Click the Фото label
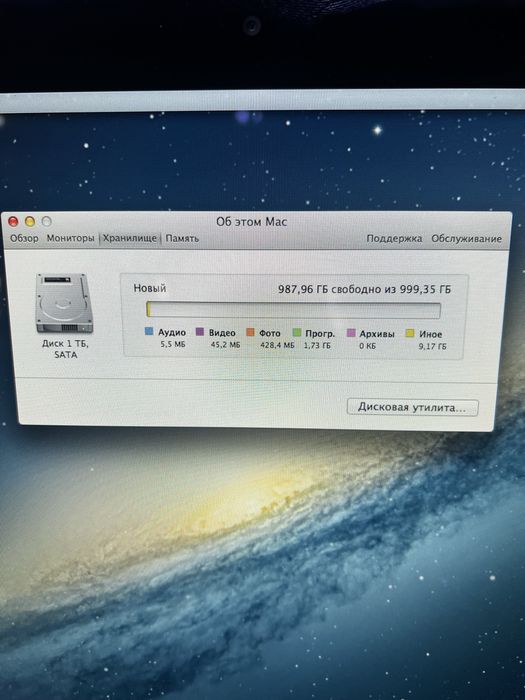The width and height of the screenshot is (525, 700). click(270, 333)
